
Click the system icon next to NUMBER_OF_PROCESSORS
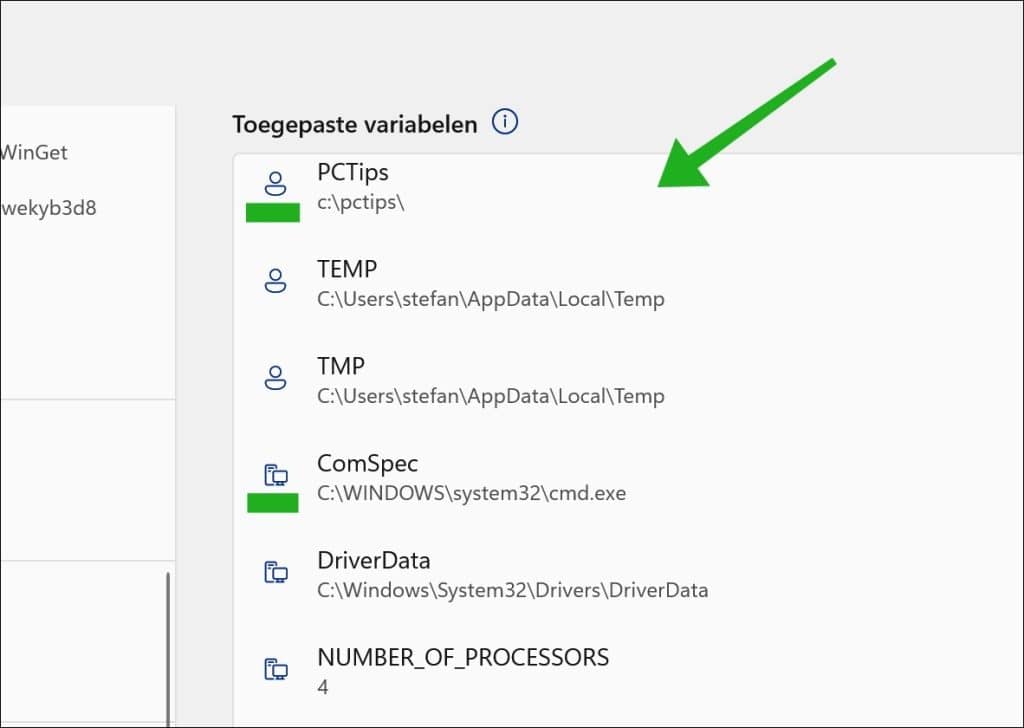tap(276, 669)
